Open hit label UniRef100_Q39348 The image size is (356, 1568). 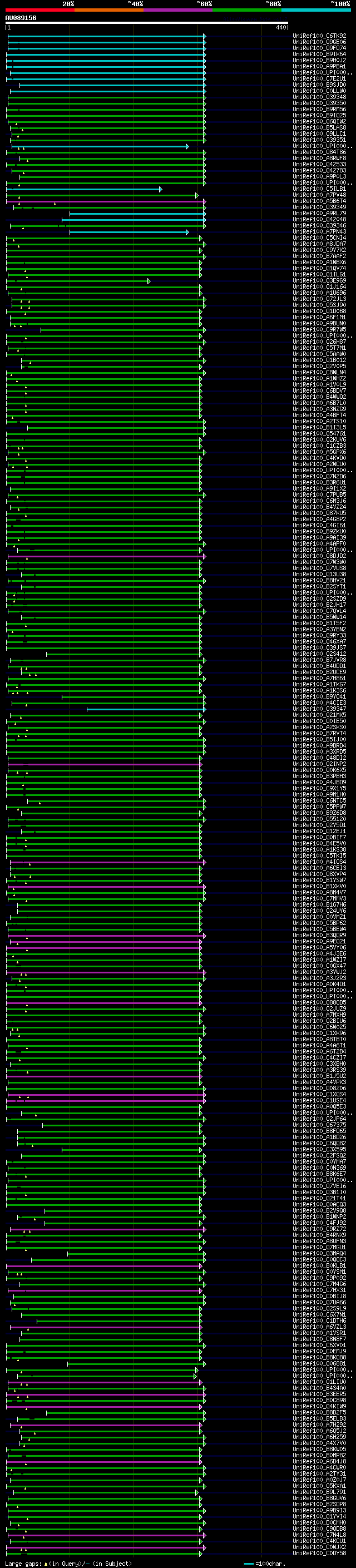[x=319, y=97]
